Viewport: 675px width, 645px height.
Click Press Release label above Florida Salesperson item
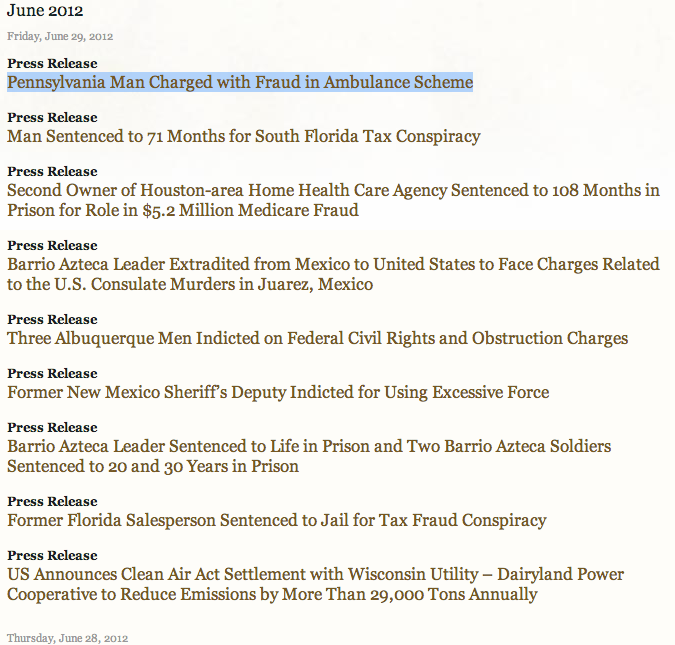tap(52, 502)
